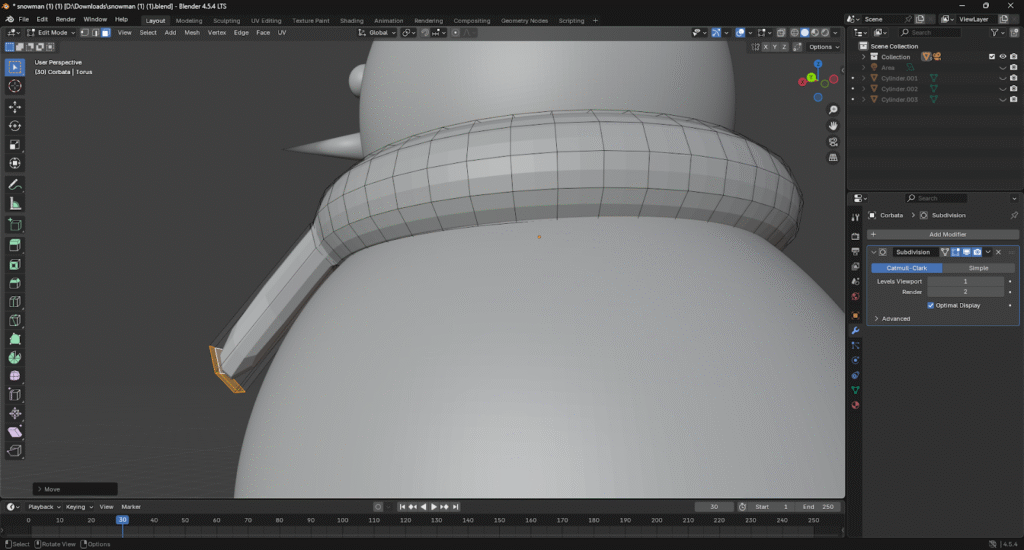Select the Simple subdivision type

click(978, 268)
